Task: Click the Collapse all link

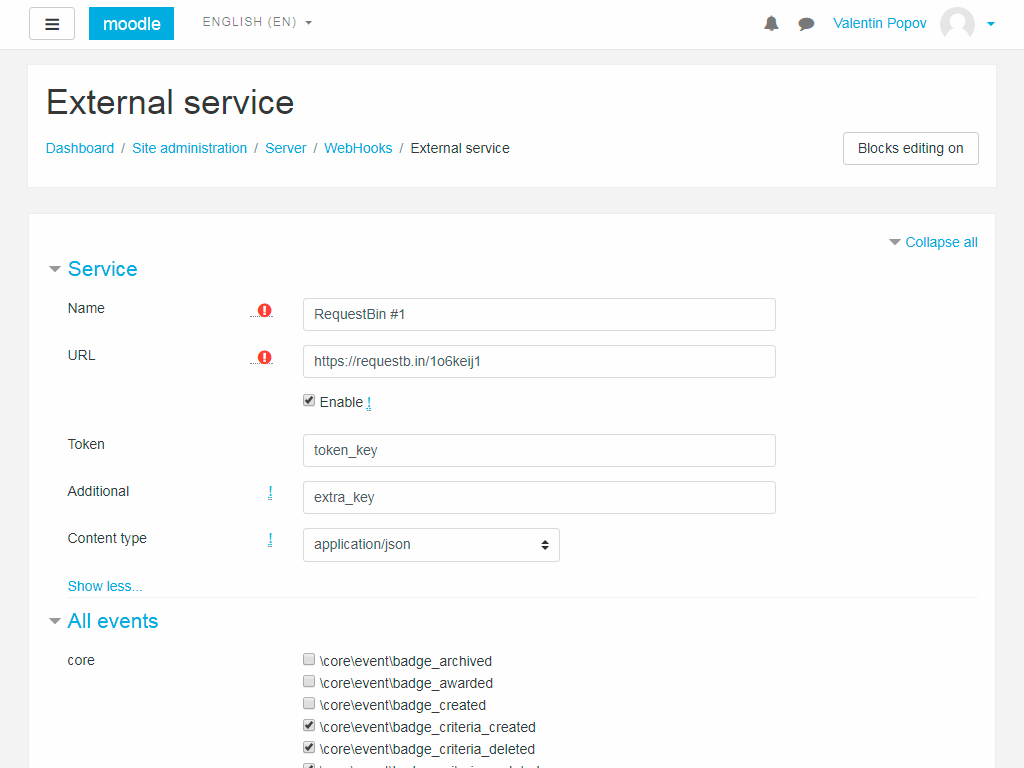Action: [941, 242]
